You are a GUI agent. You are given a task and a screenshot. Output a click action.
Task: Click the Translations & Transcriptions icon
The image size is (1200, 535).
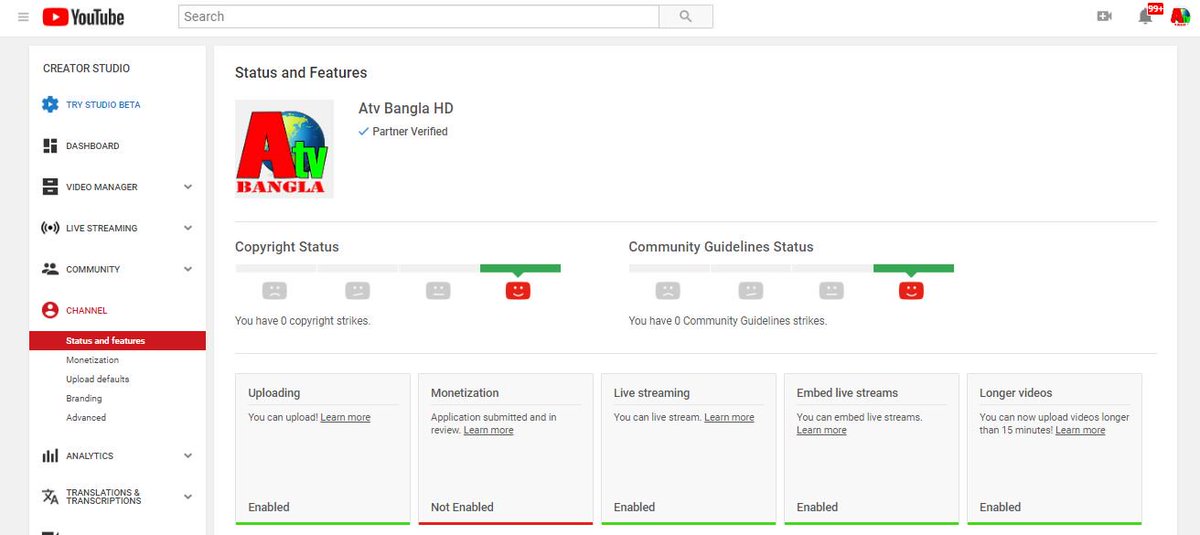coord(50,497)
